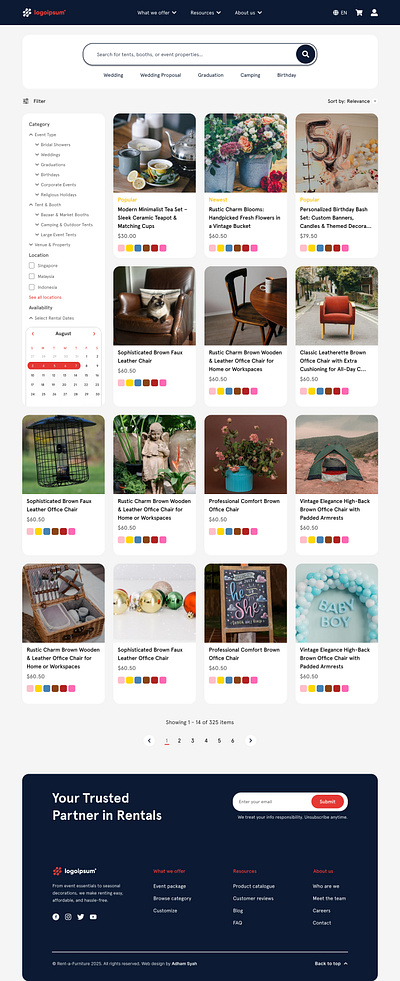Select the yellow swatch on Tea Set product
400x981 pixels.
(130, 248)
